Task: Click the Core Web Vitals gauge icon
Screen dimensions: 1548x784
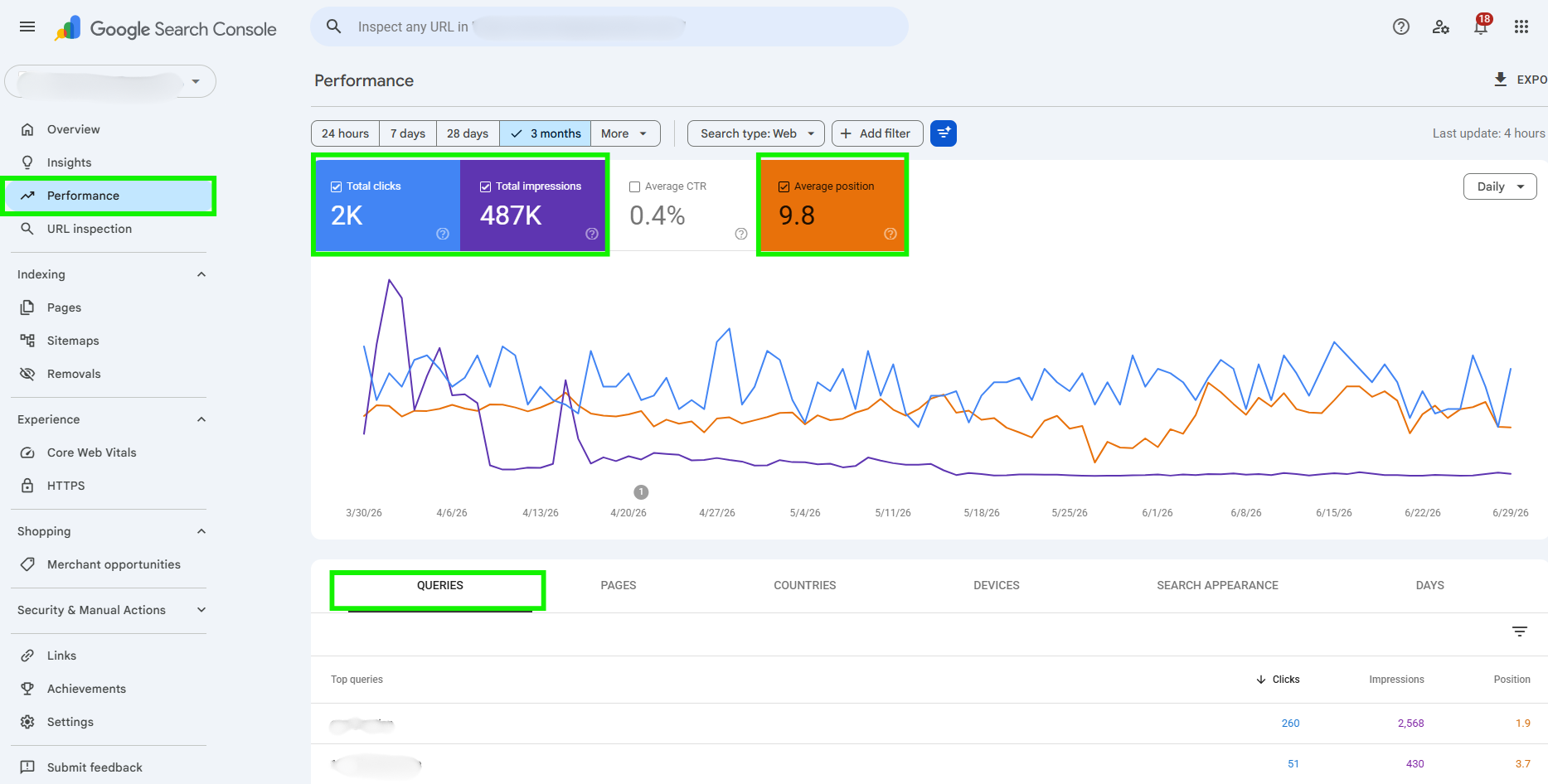Action: coord(27,452)
